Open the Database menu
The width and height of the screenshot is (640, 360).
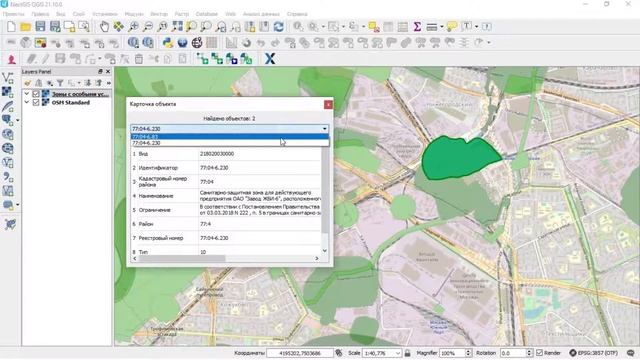[x=207, y=14]
